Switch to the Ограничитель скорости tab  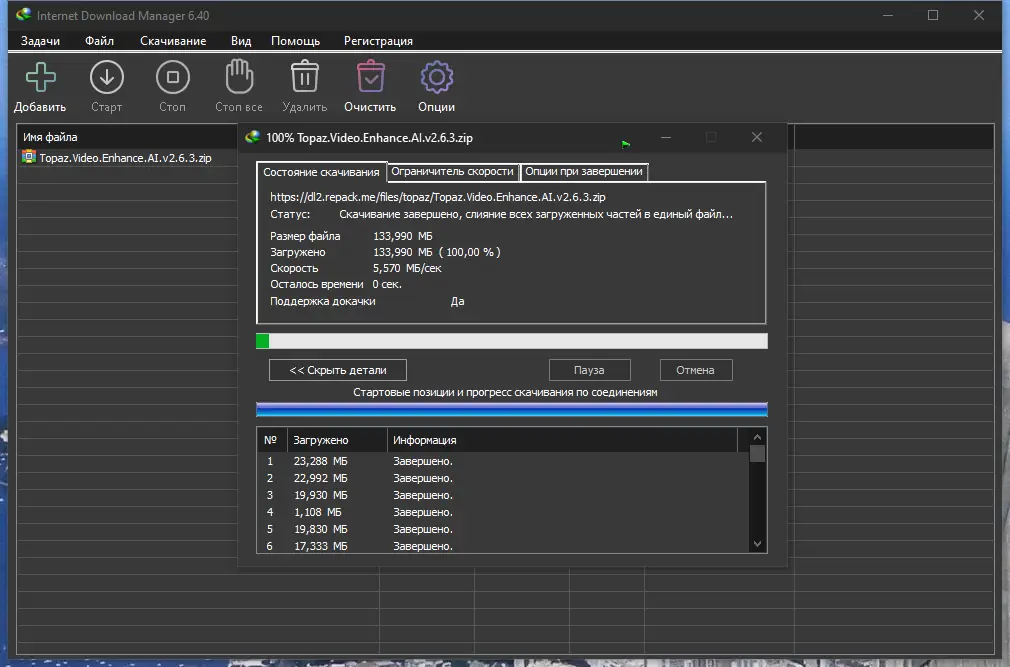point(452,171)
